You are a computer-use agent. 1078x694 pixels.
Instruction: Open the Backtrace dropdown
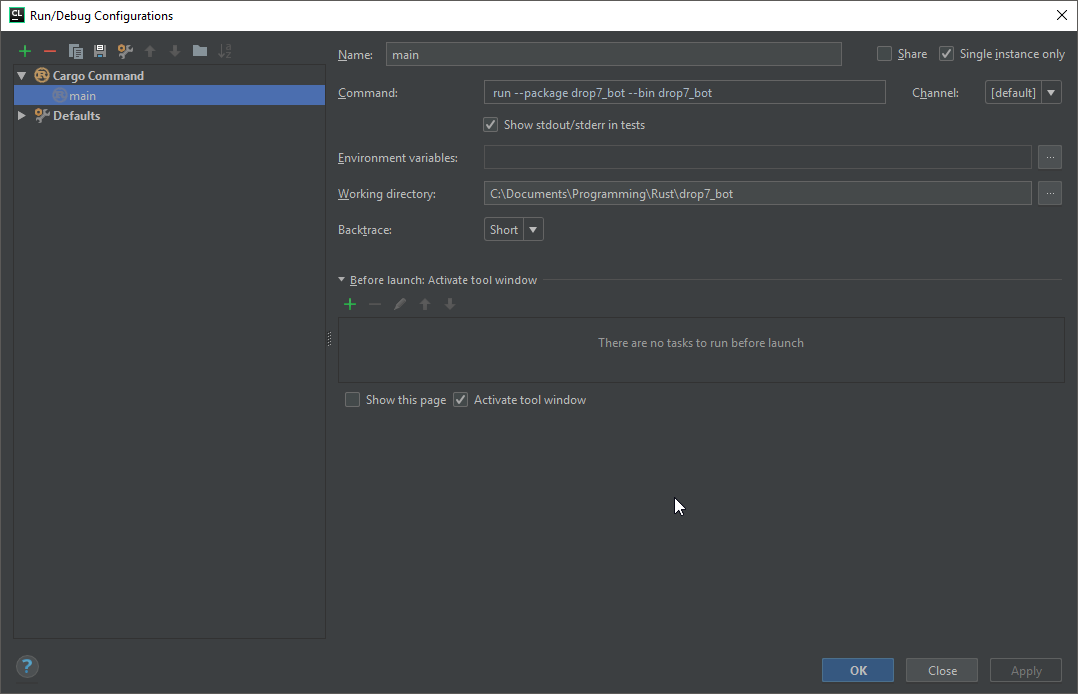tap(532, 229)
